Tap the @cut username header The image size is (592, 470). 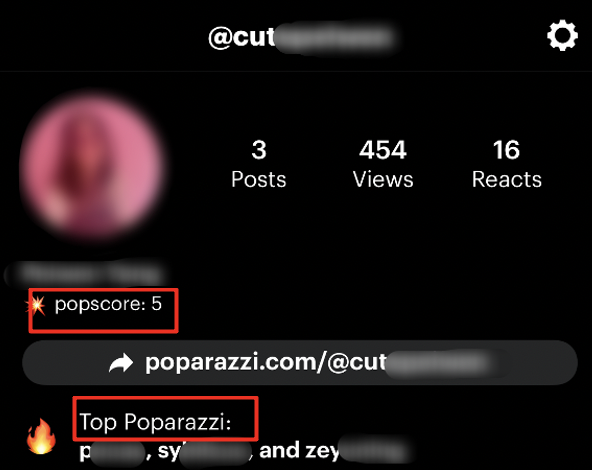tap(301, 37)
